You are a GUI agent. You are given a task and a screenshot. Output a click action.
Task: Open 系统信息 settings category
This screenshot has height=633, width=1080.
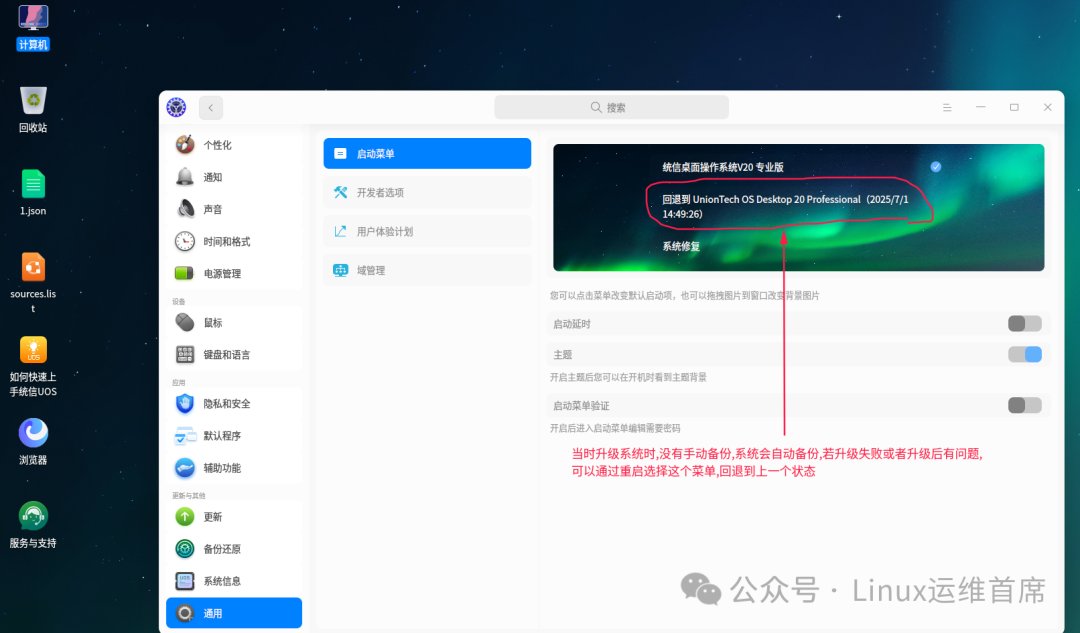click(x=234, y=581)
